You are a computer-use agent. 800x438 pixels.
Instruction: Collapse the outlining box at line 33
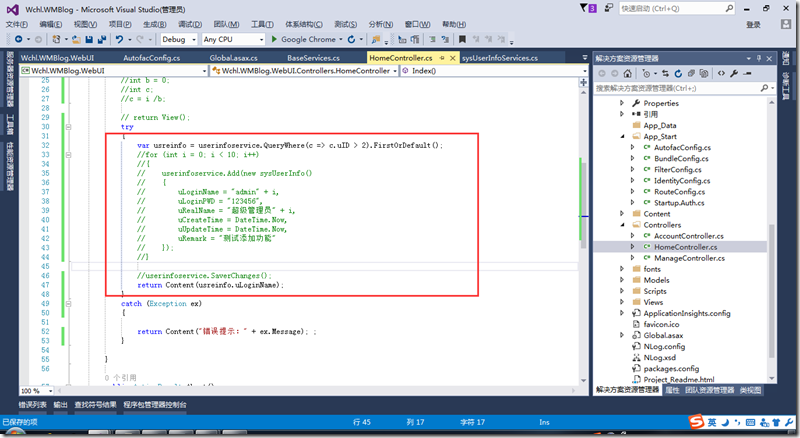[x=68, y=155]
